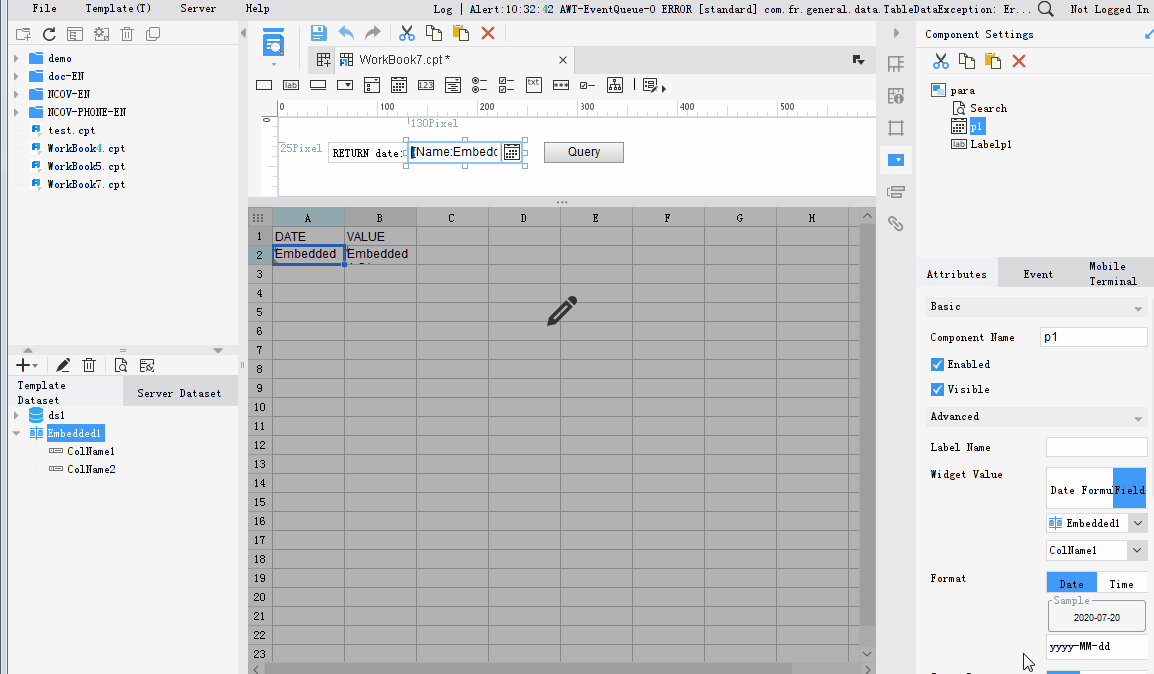Select the Drop-down tree widget icon
This screenshot has width=1154, height=674.
453,85
